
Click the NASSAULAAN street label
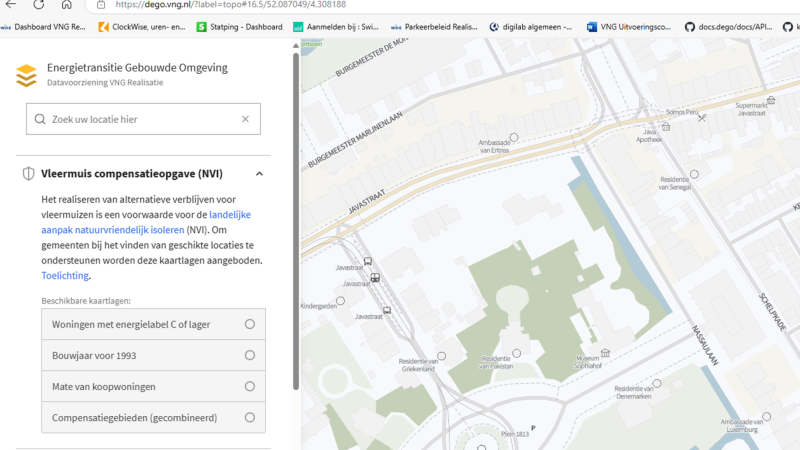pos(705,345)
